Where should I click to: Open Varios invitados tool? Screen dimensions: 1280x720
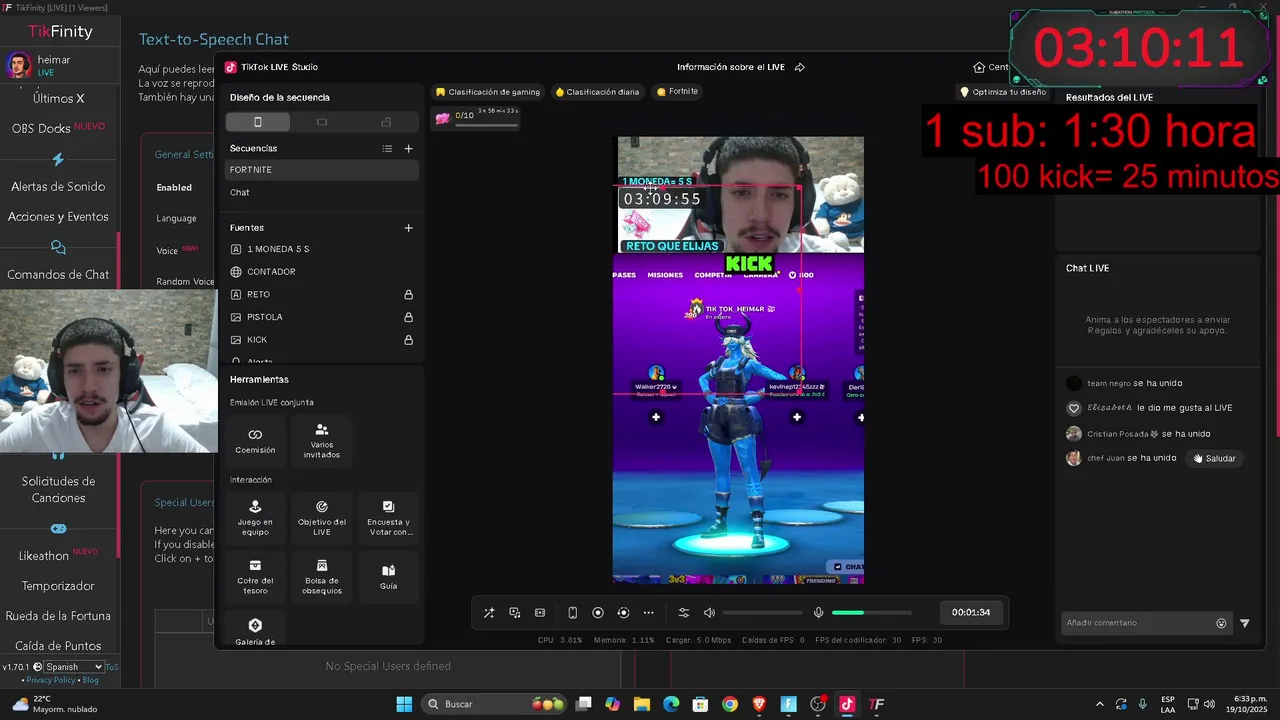[x=322, y=440]
